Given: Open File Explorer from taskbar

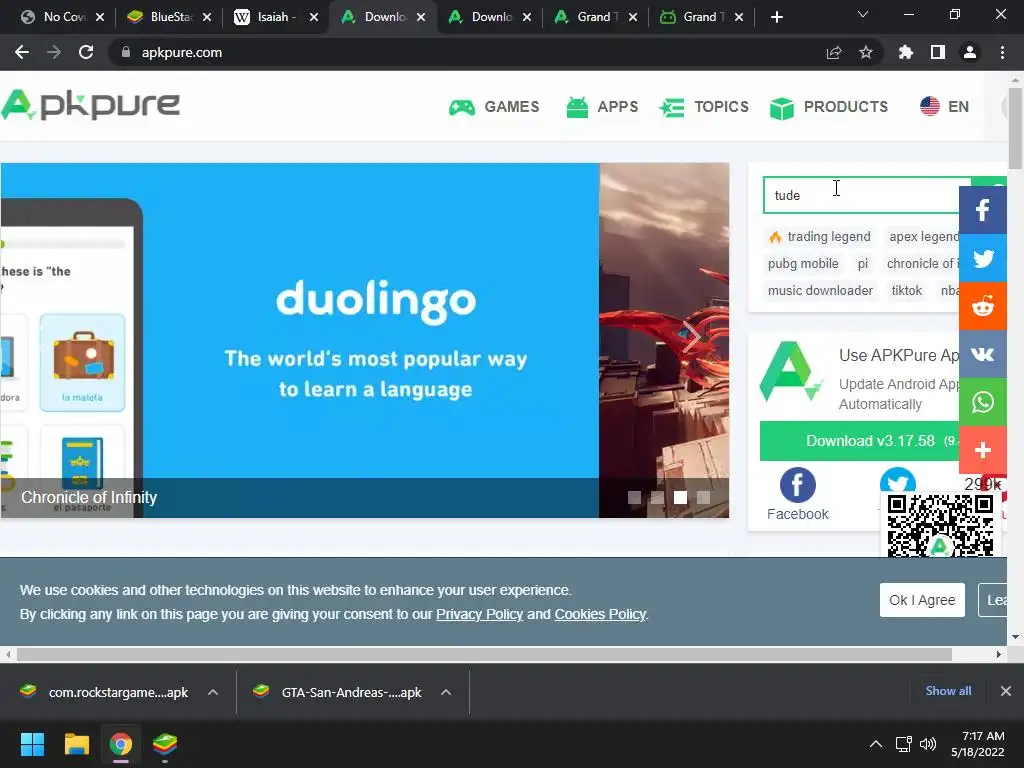Looking at the screenshot, I should pos(76,744).
